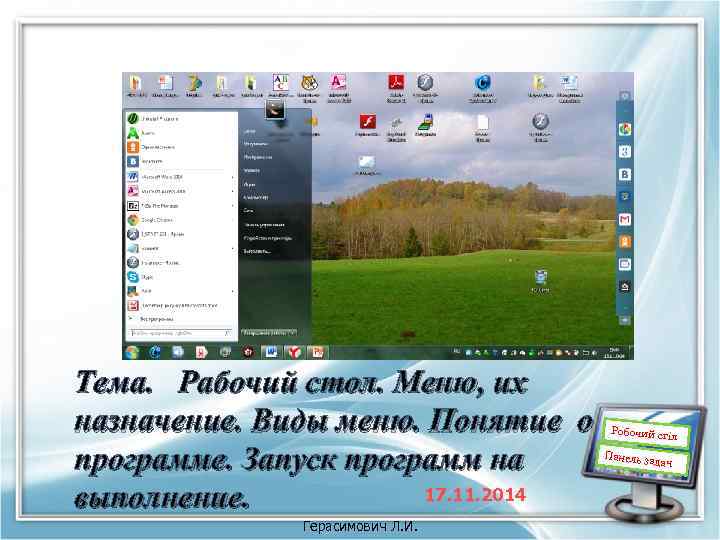Viewport: 720px width, 540px height.
Task: Open the dark red round icon on the taskbar
Action: coord(248,352)
